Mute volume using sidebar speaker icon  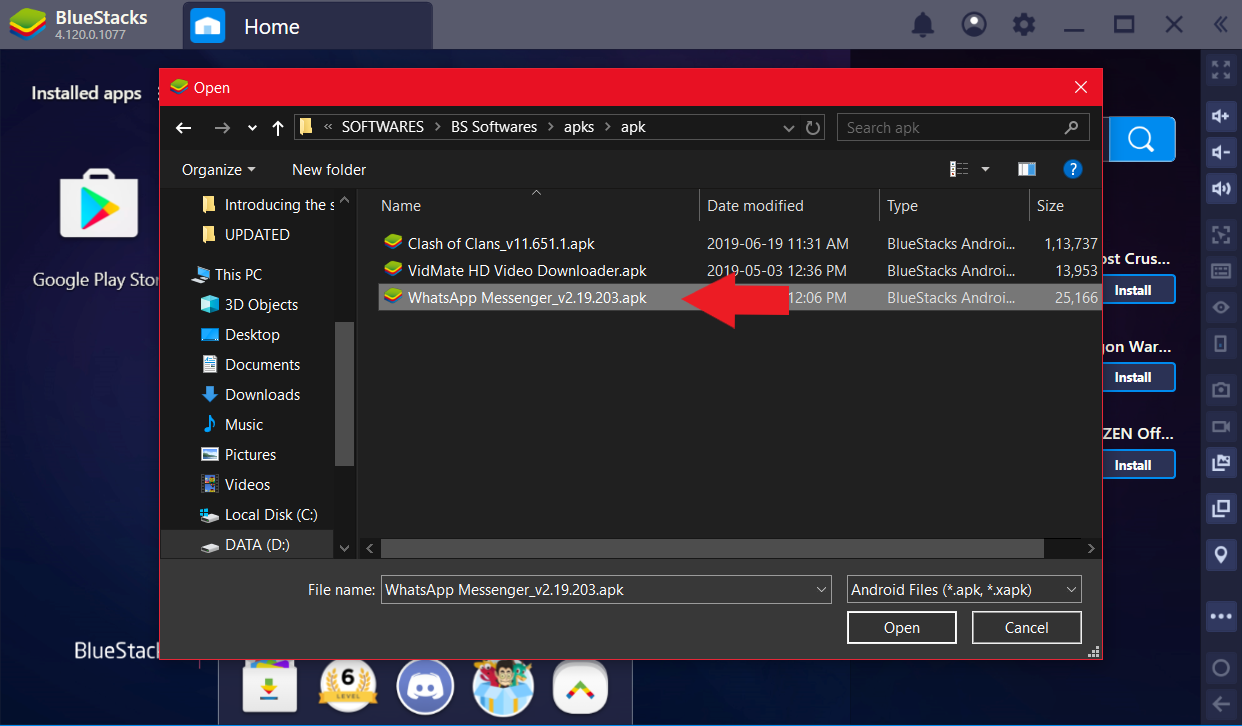click(x=1220, y=189)
